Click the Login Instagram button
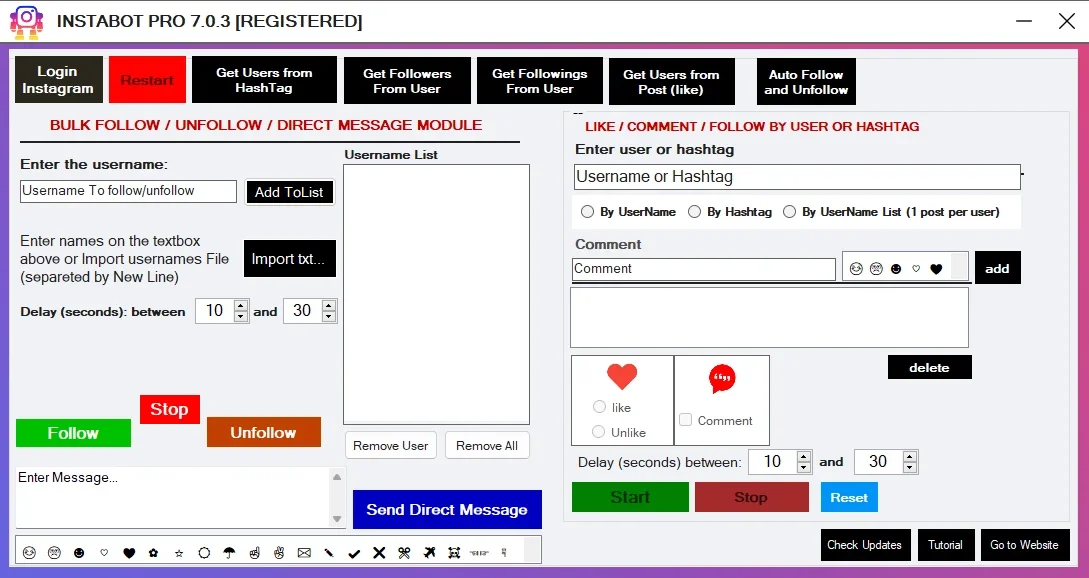Image resolution: width=1089 pixels, height=578 pixels. click(59, 80)
